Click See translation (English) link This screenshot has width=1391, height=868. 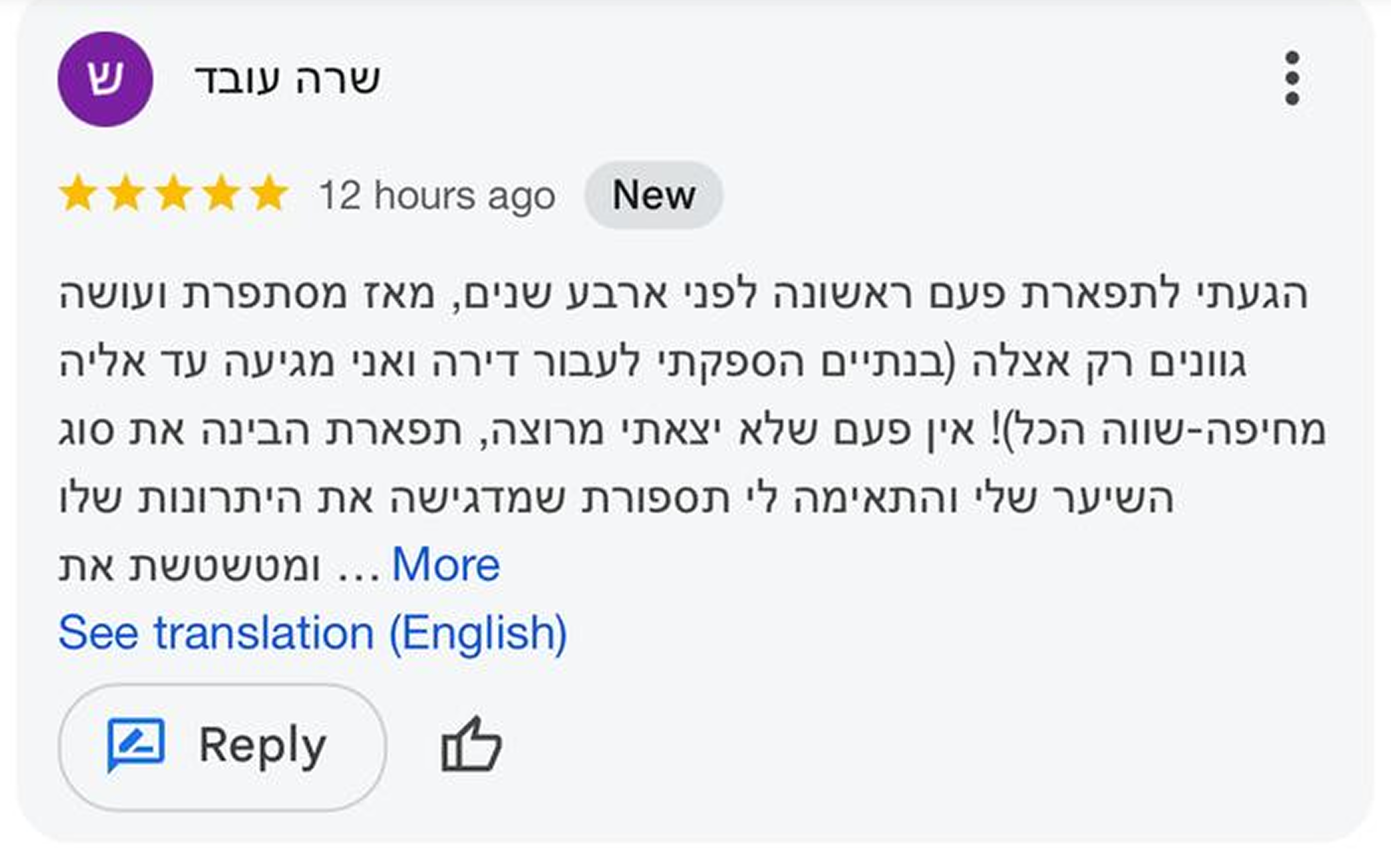pyautogui.click(x=312, y=633)
